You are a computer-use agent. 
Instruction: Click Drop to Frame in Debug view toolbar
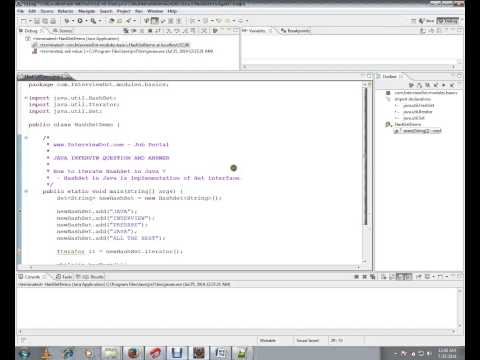pyautogui.click(x=193, y=31)
